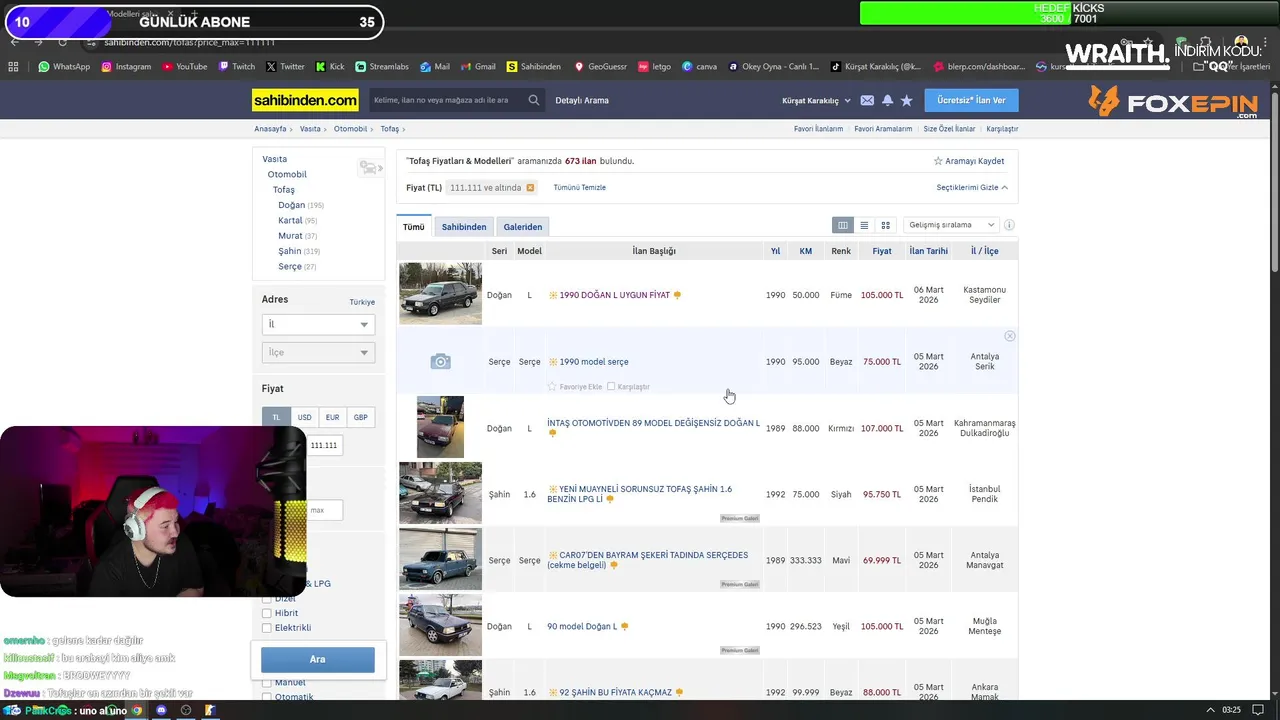Click the blue Ara search button
Image resolution: width=1280 pixels, height=720 pixels.
click(318, 659)
